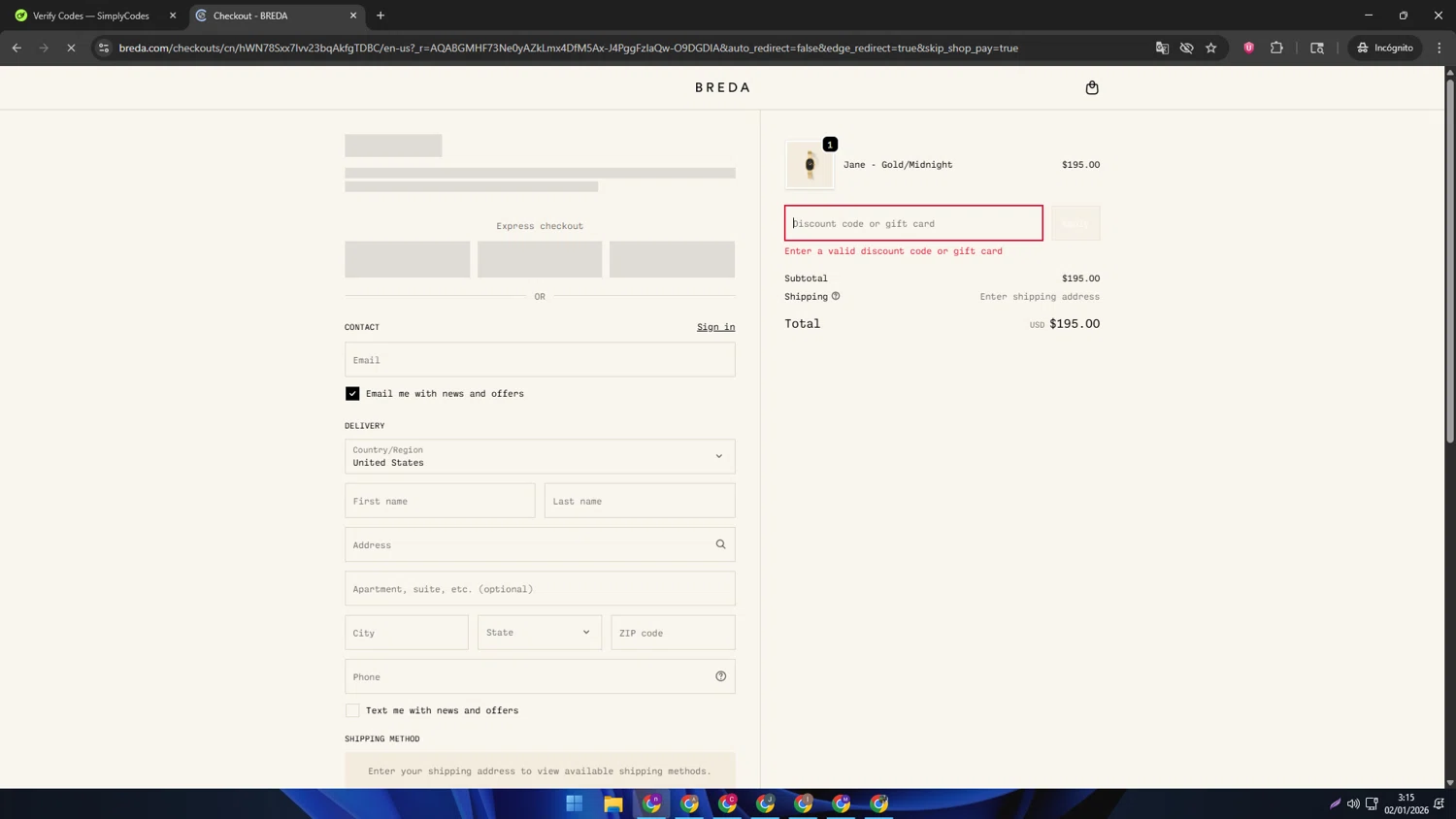Screen dimensions: 1456x819
Task: Click the Last name field
Action: pos(640,501)
